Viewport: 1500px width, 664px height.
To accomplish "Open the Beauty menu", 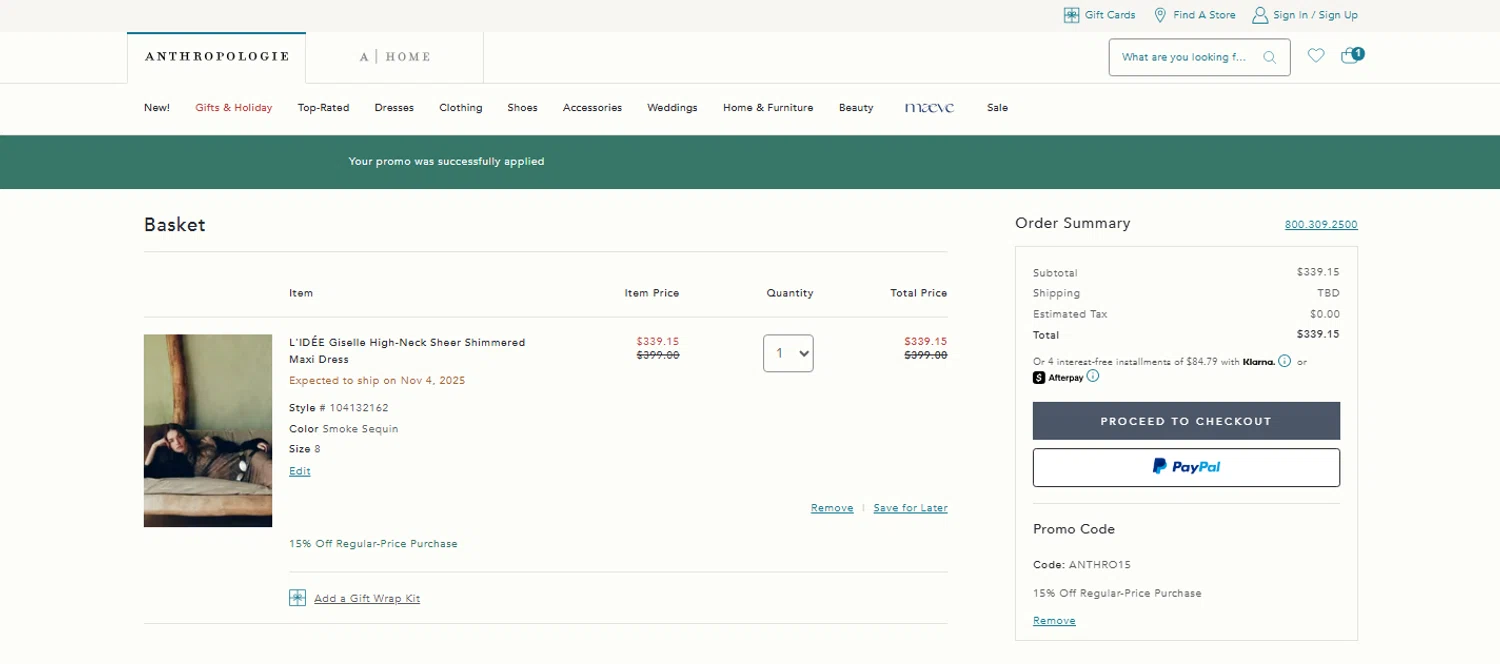I will tap(856, 108).
